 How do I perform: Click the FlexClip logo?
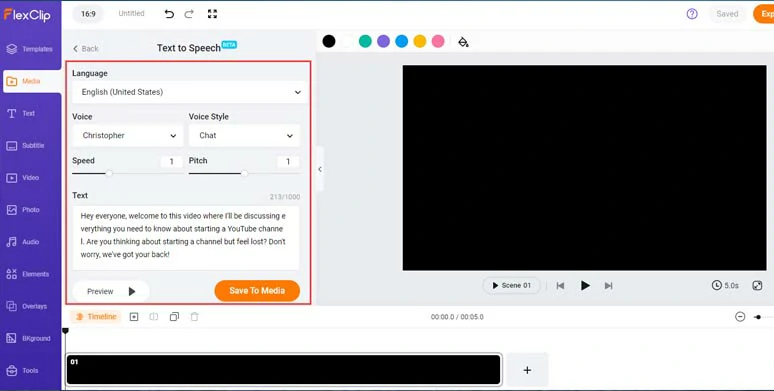(27, 15)
